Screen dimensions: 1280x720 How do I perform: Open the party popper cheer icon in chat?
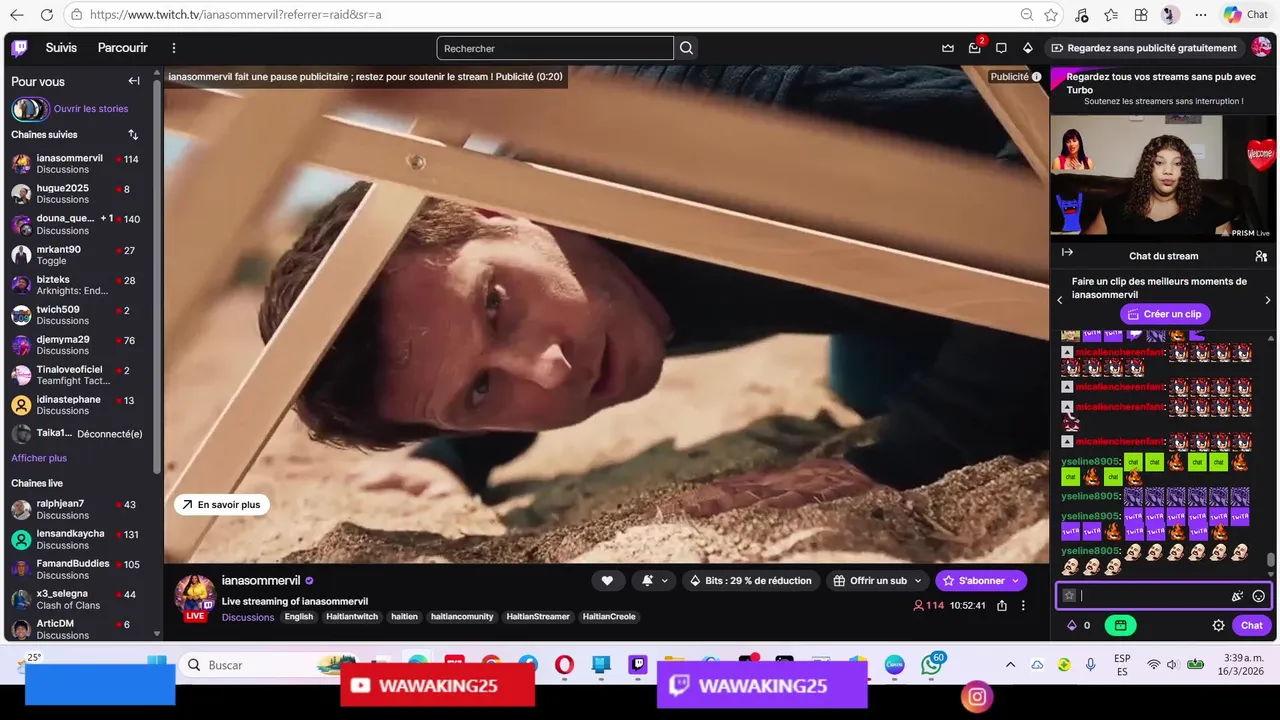click(1237, 596)
